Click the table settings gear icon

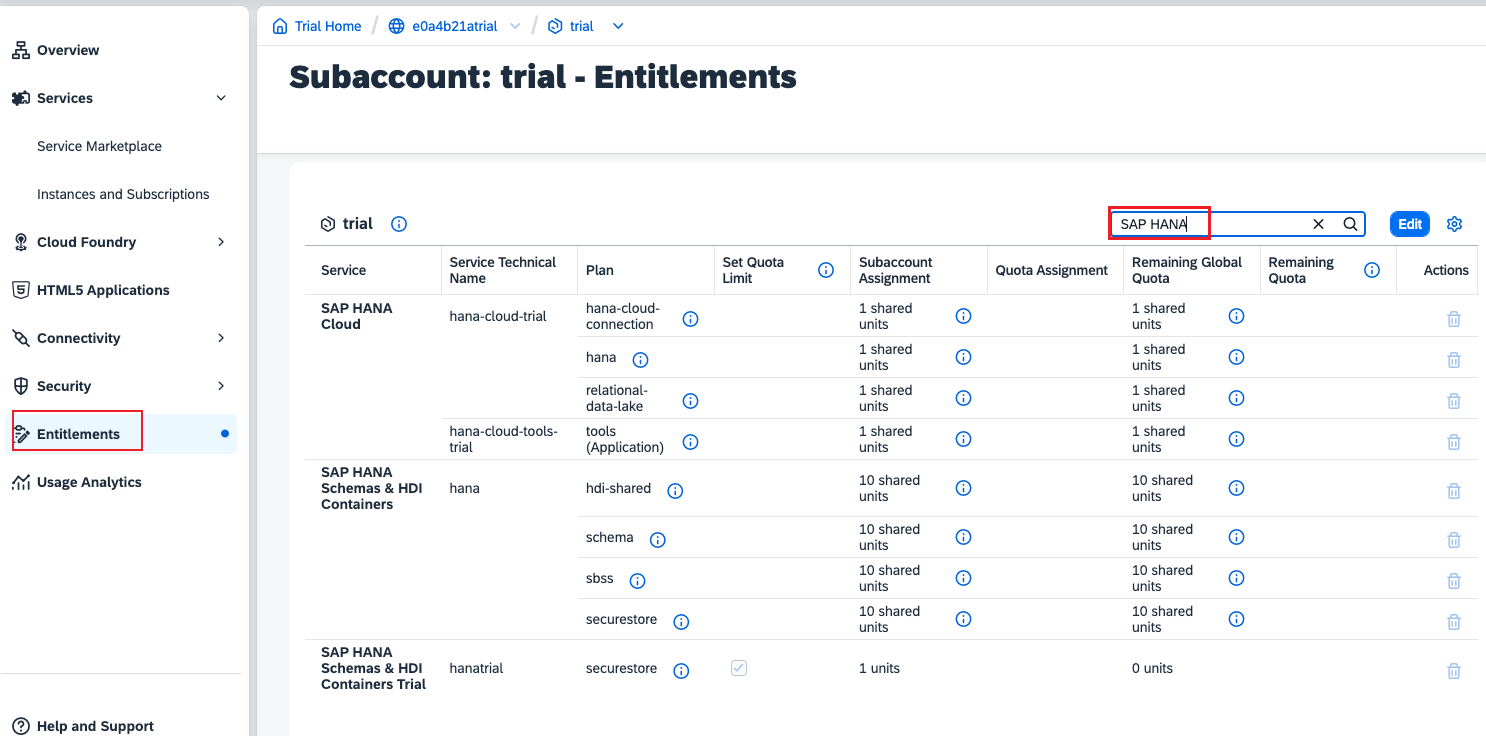[x=1454, y=224]
